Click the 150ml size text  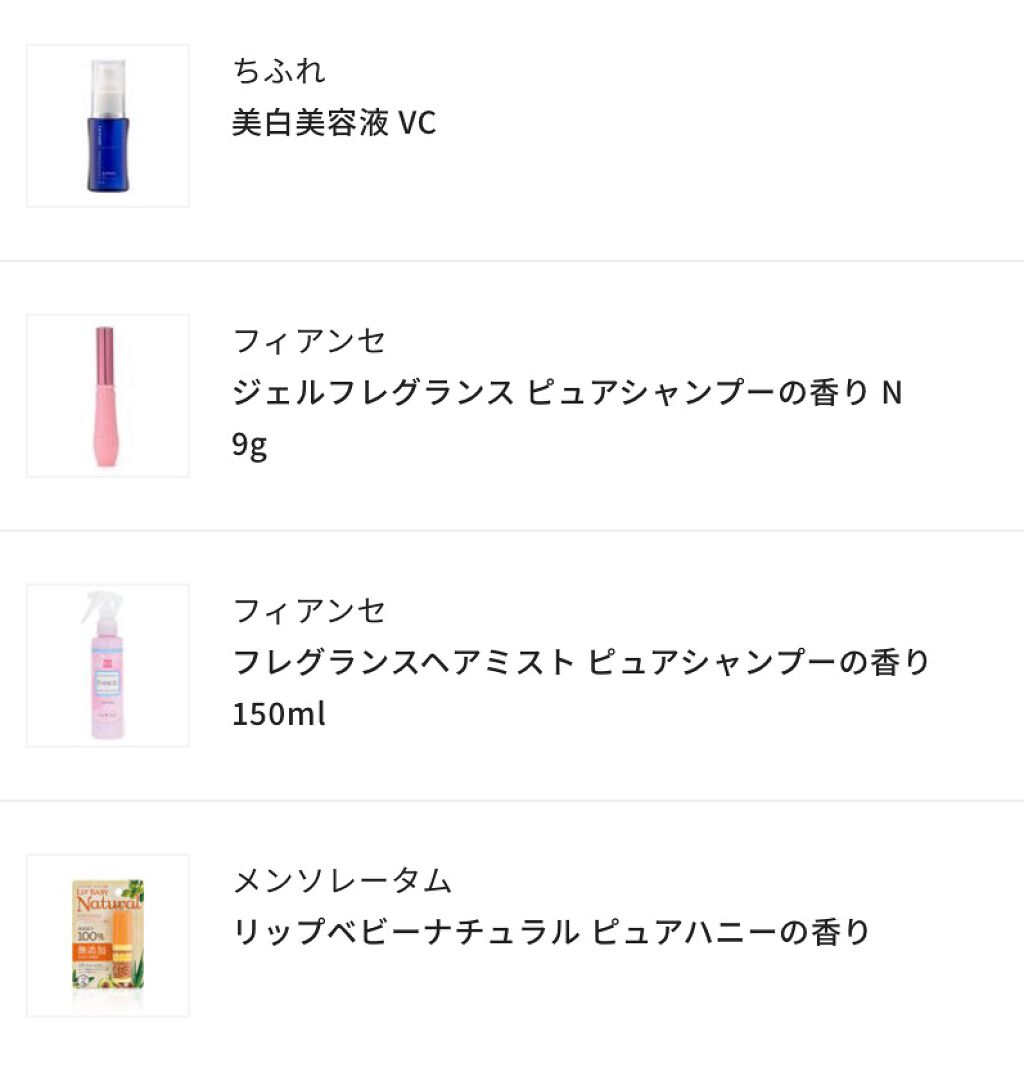click(x=279, y=714)
